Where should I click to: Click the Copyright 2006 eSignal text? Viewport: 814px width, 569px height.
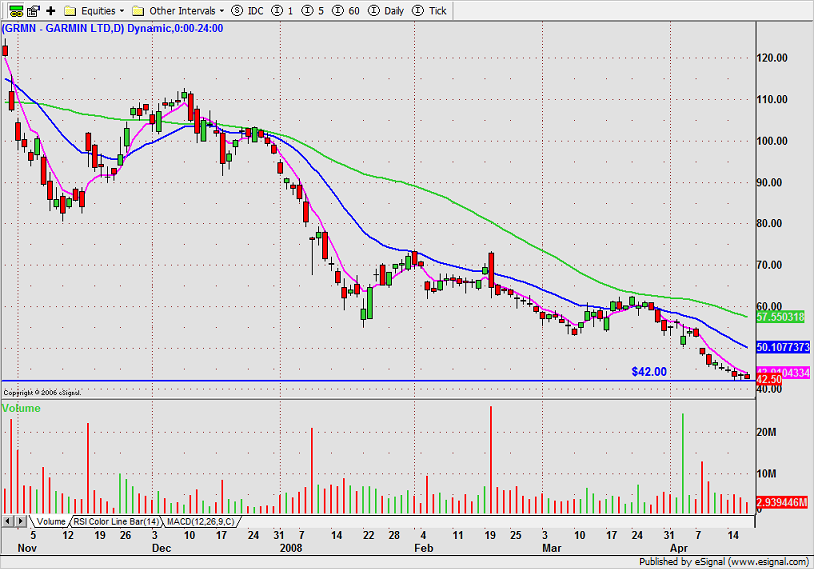click(42, 392)
